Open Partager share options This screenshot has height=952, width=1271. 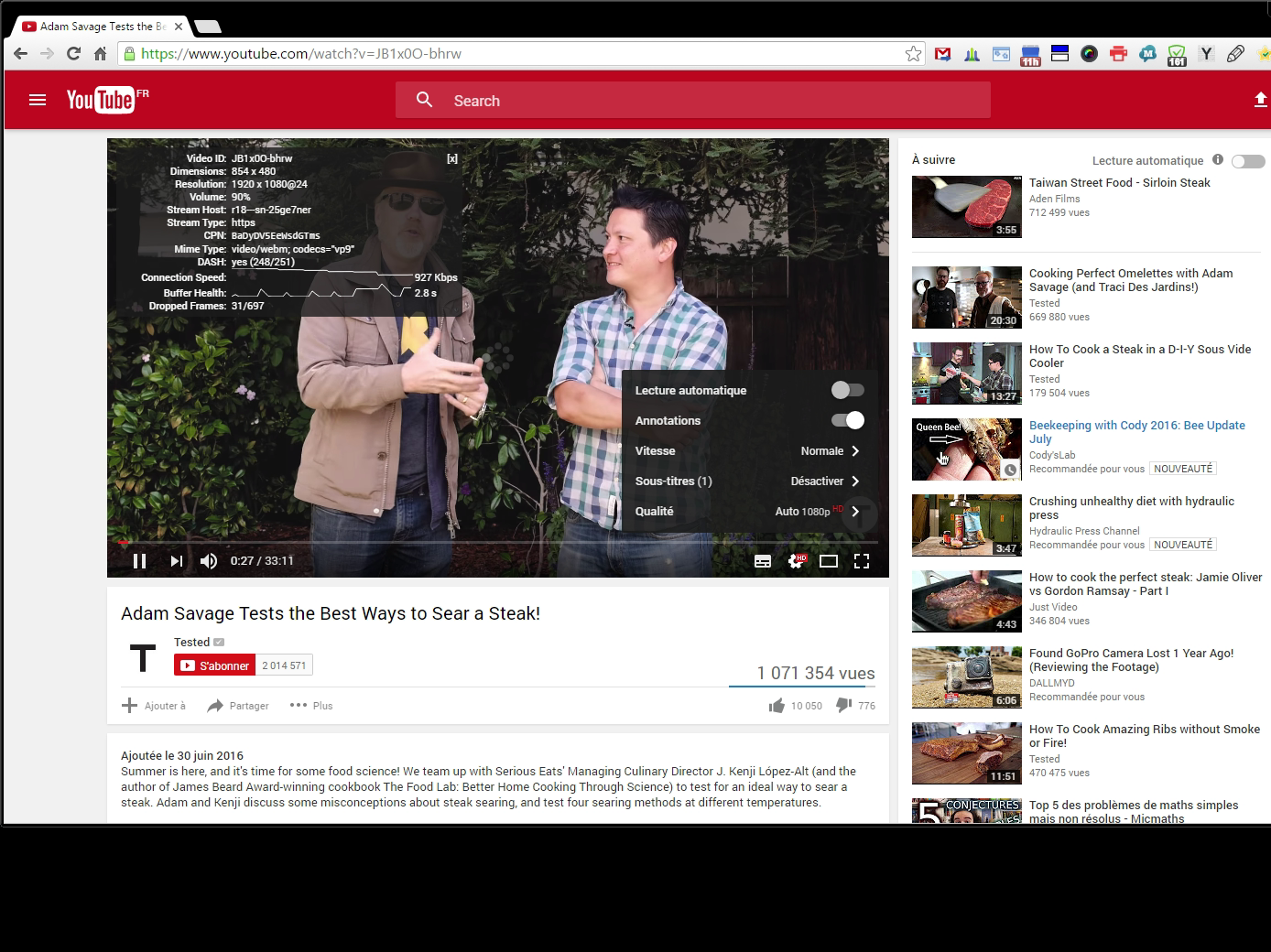point(238,706)
